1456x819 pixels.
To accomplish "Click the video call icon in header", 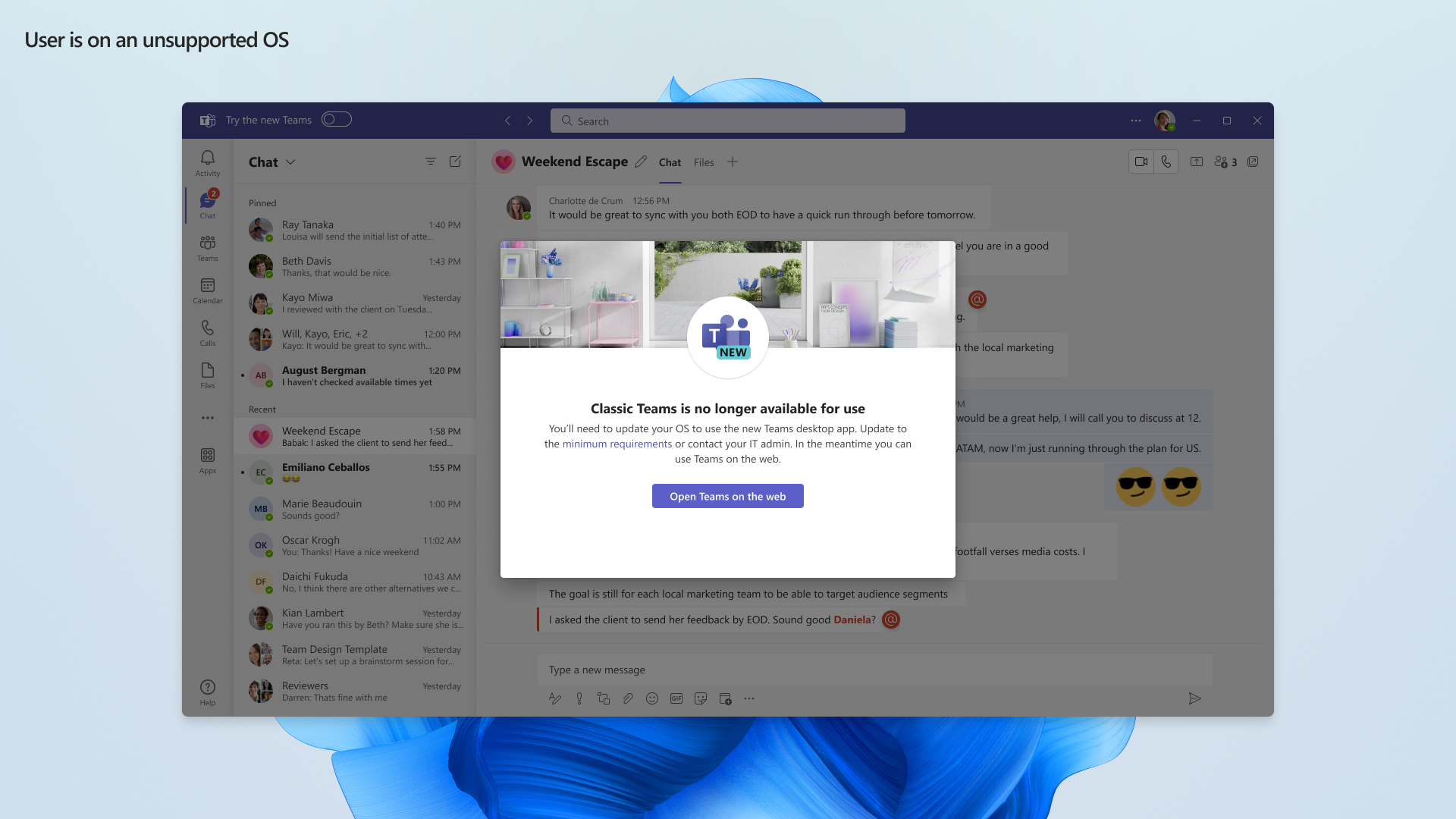I will point(1140,161).
